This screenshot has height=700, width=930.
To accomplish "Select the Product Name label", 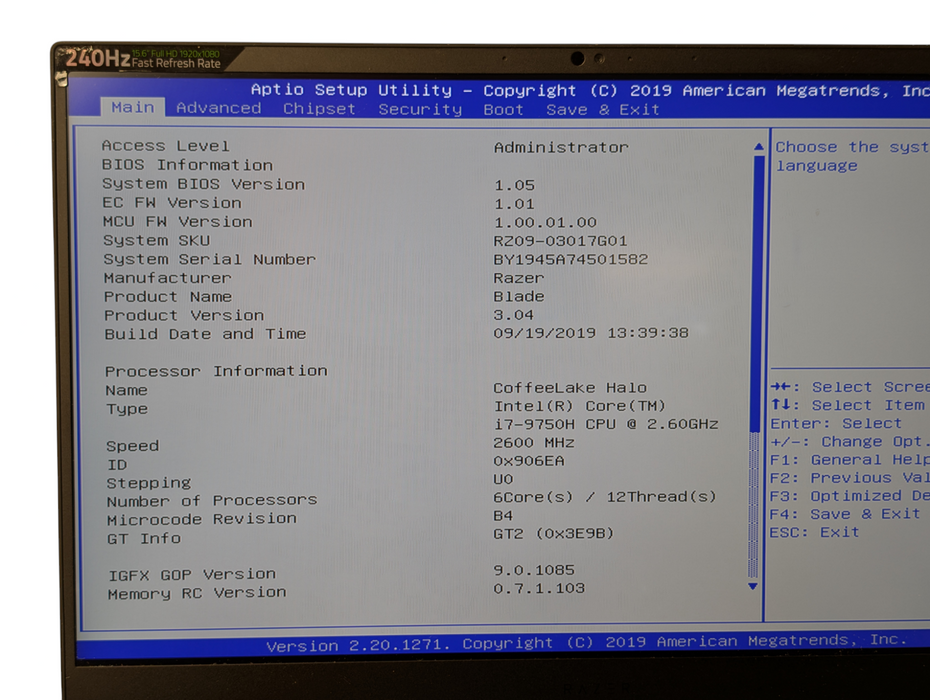I will (168, 297).
